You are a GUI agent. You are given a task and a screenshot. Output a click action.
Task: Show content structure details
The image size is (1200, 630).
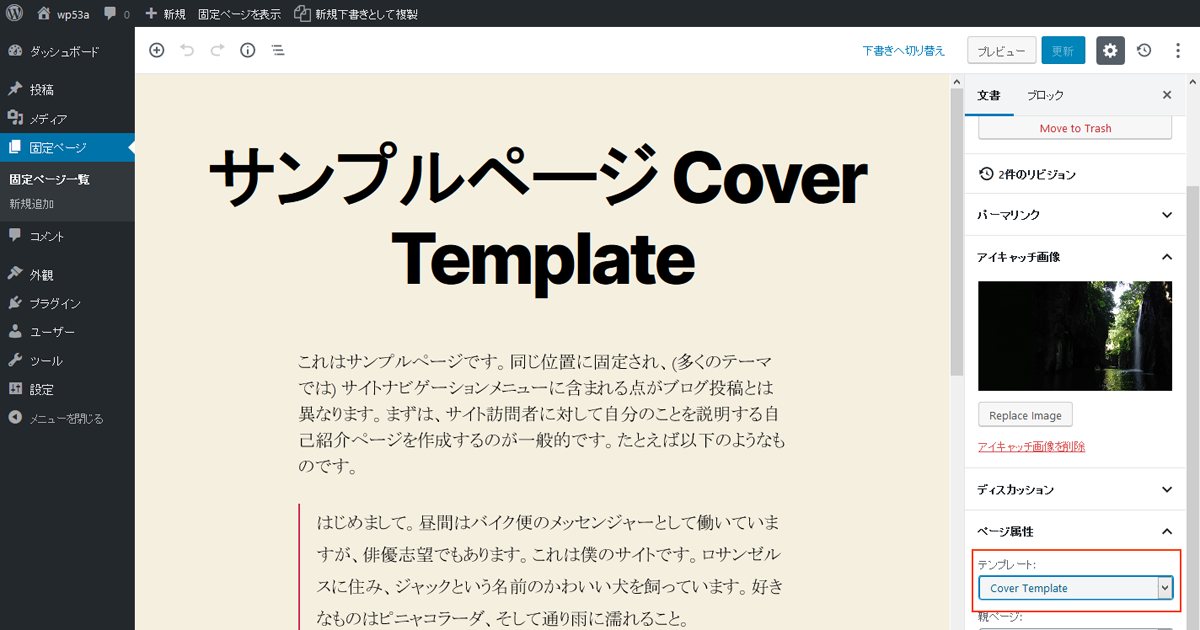tap(247, 49)
